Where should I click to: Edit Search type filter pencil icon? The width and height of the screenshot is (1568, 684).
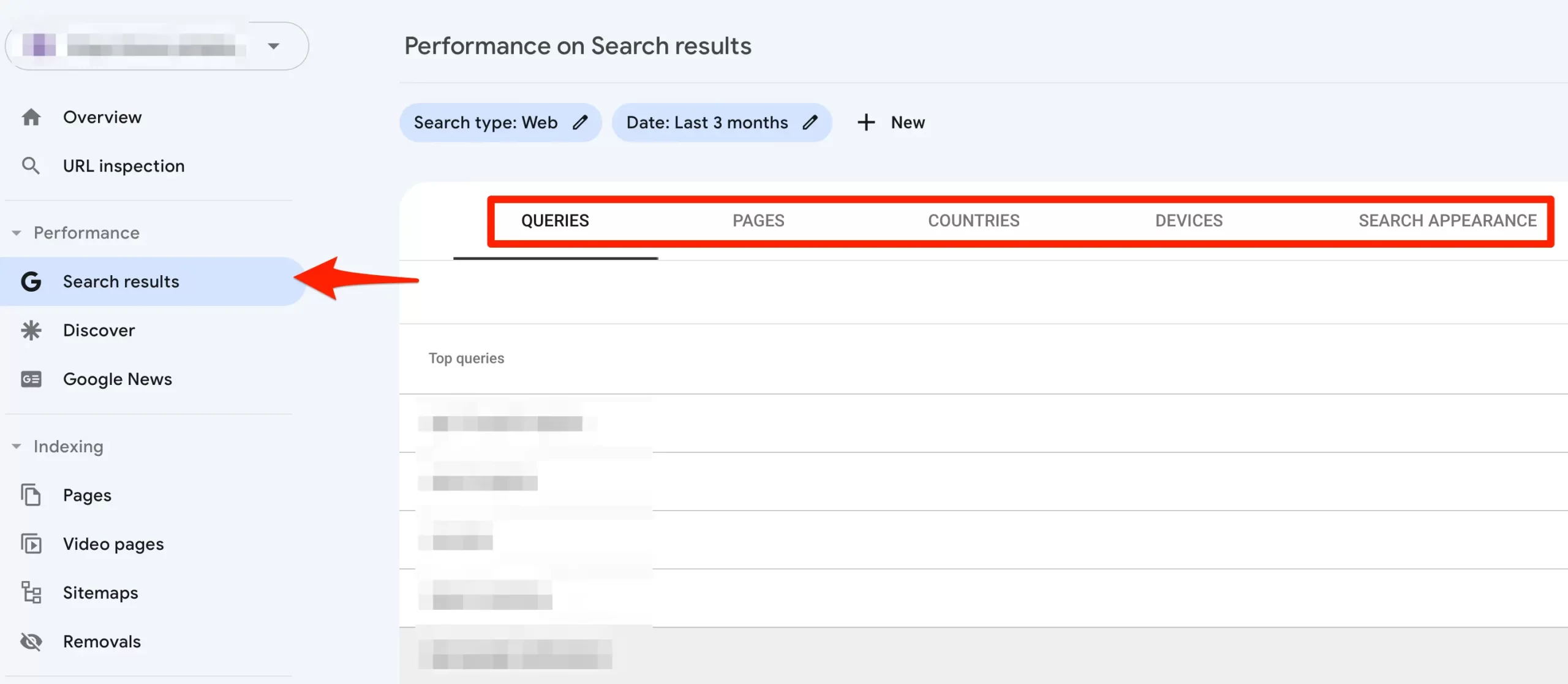tap(579, 123)
